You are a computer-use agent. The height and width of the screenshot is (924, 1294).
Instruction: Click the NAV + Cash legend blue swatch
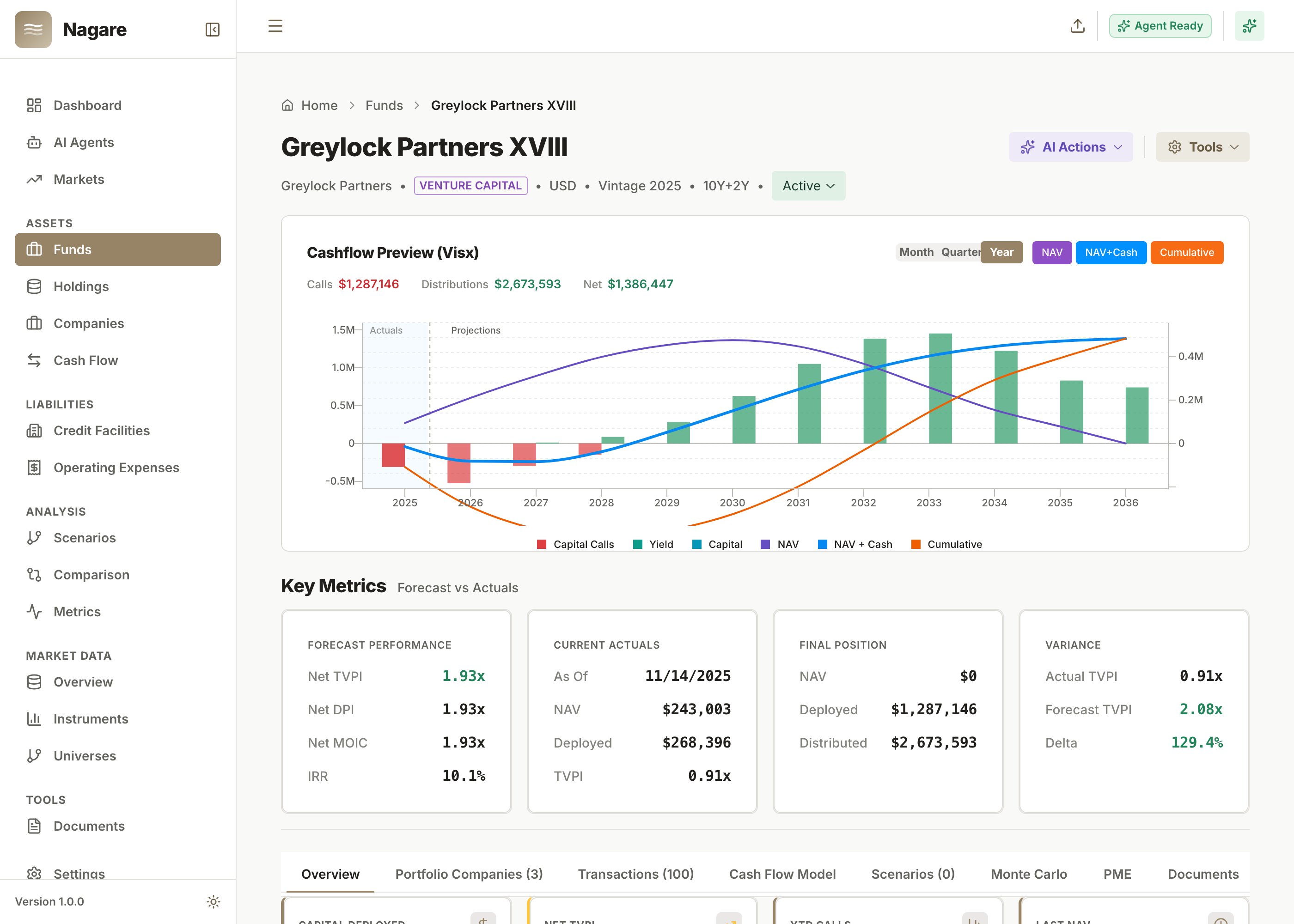(x=822, y=545)
